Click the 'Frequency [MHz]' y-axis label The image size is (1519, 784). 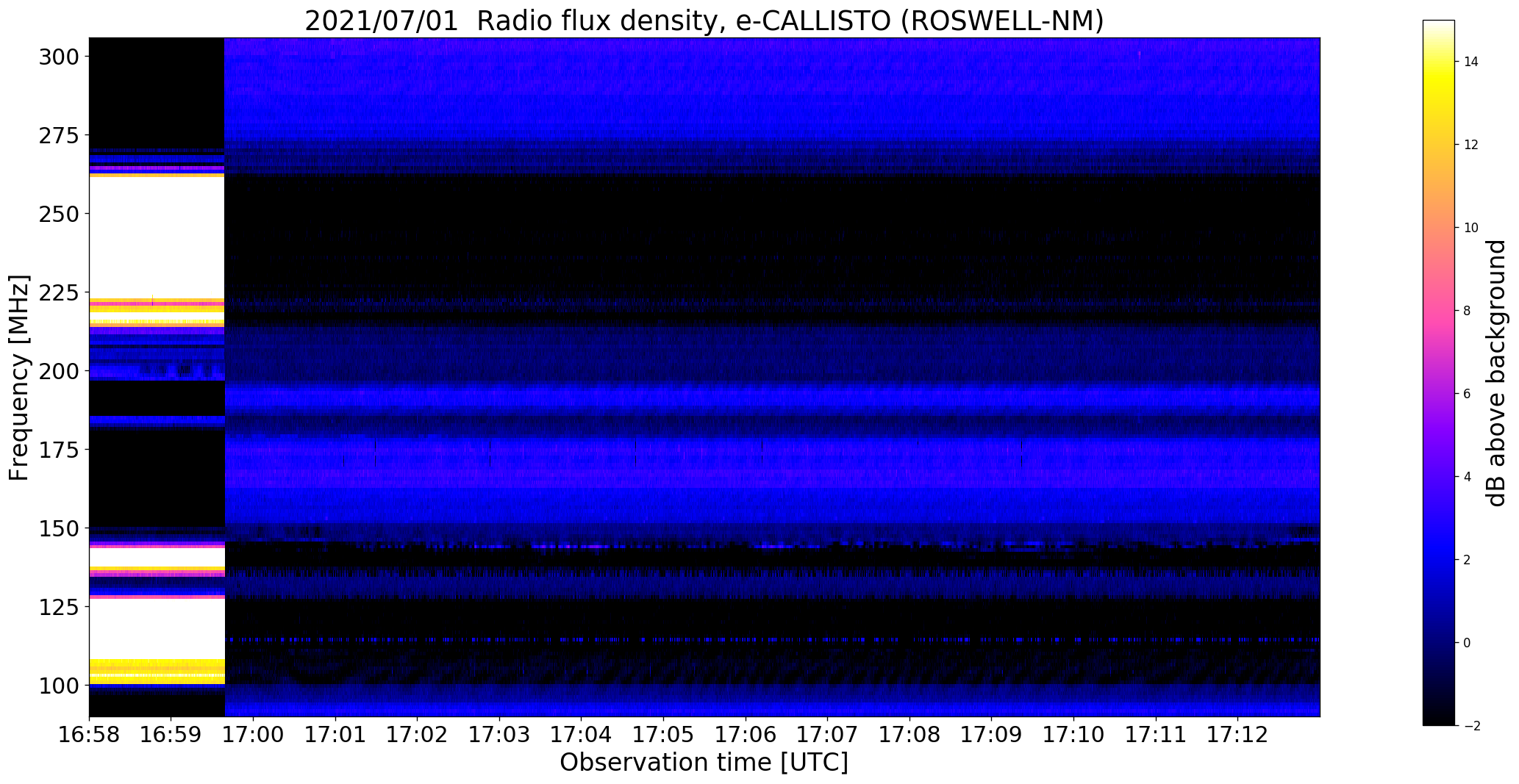click(x=20, y=378)
